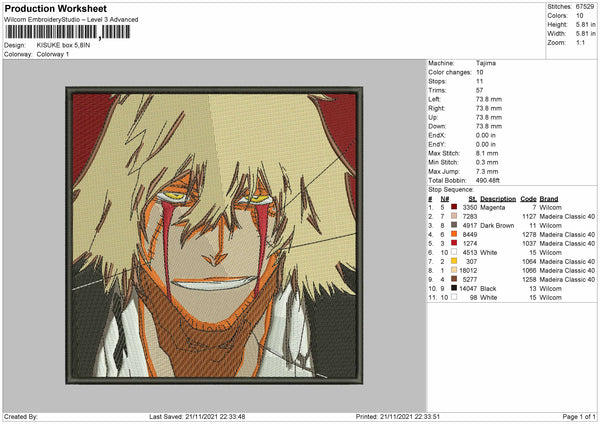
Task: Click the 'Brand' column header
Action: click(x=549, y=199)
